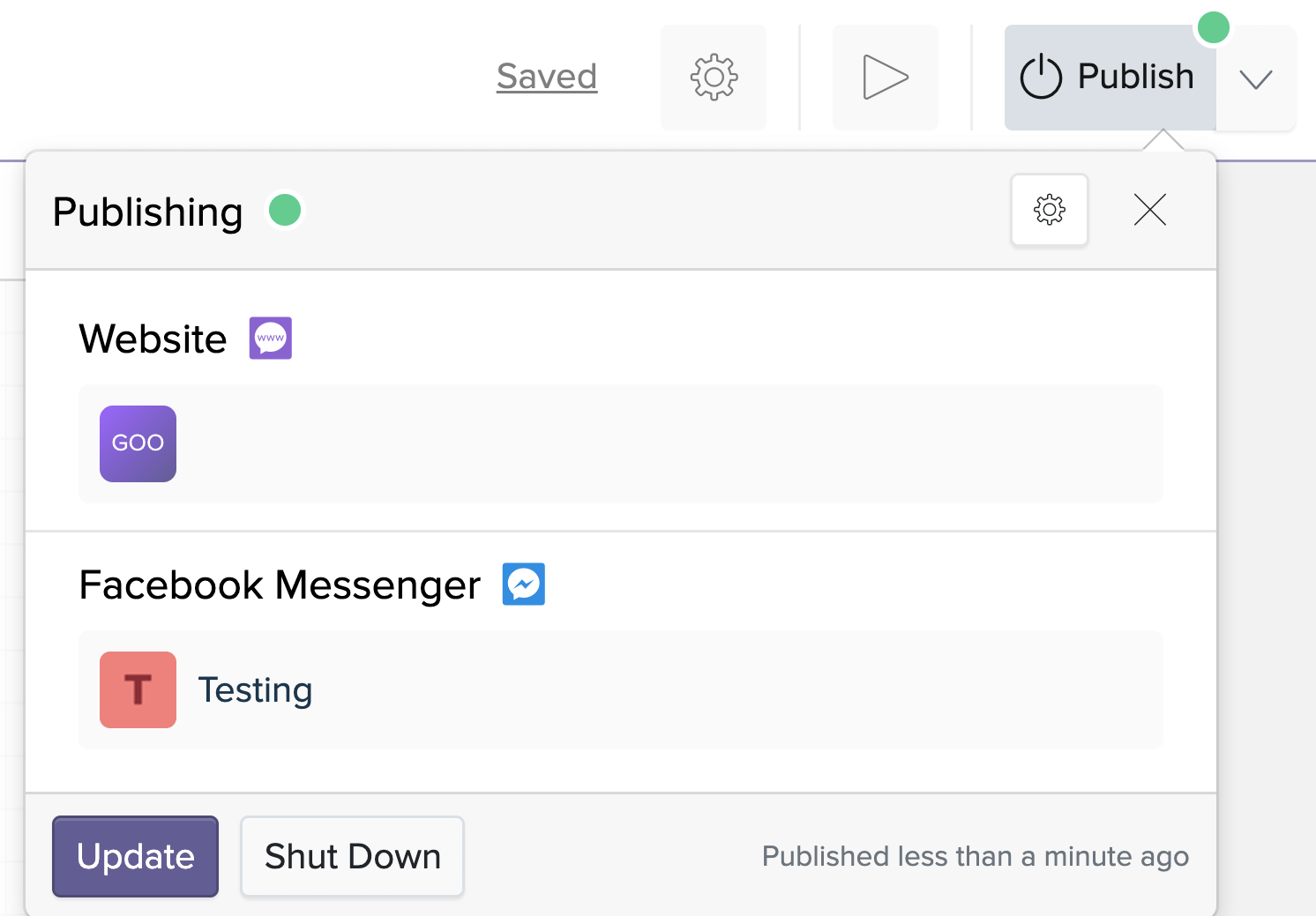Click the Publish power button
This screenshot has height=916, width=1316.
coord(1110,78)
